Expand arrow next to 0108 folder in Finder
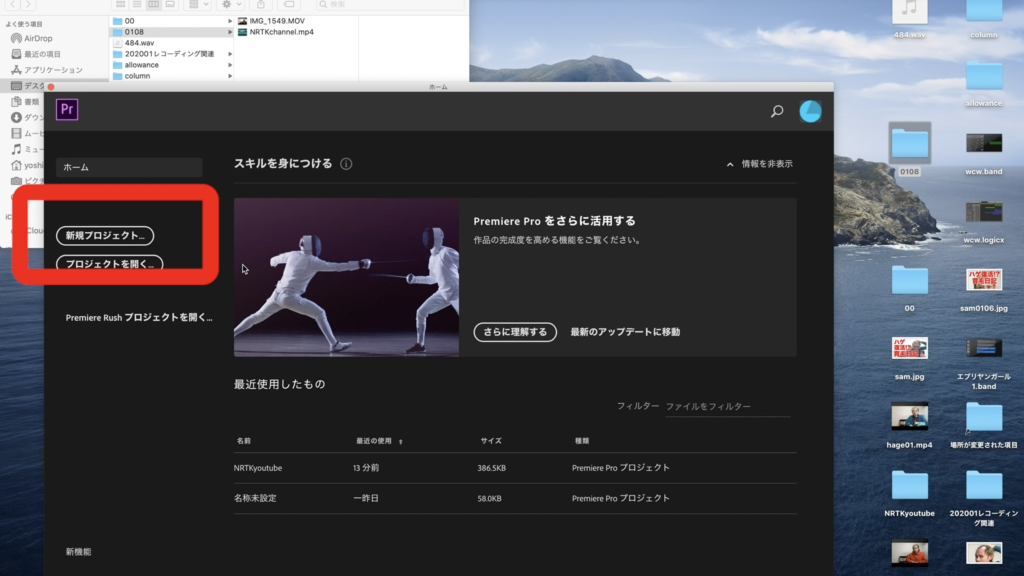 pyautogui.click(x=230, y=32)
